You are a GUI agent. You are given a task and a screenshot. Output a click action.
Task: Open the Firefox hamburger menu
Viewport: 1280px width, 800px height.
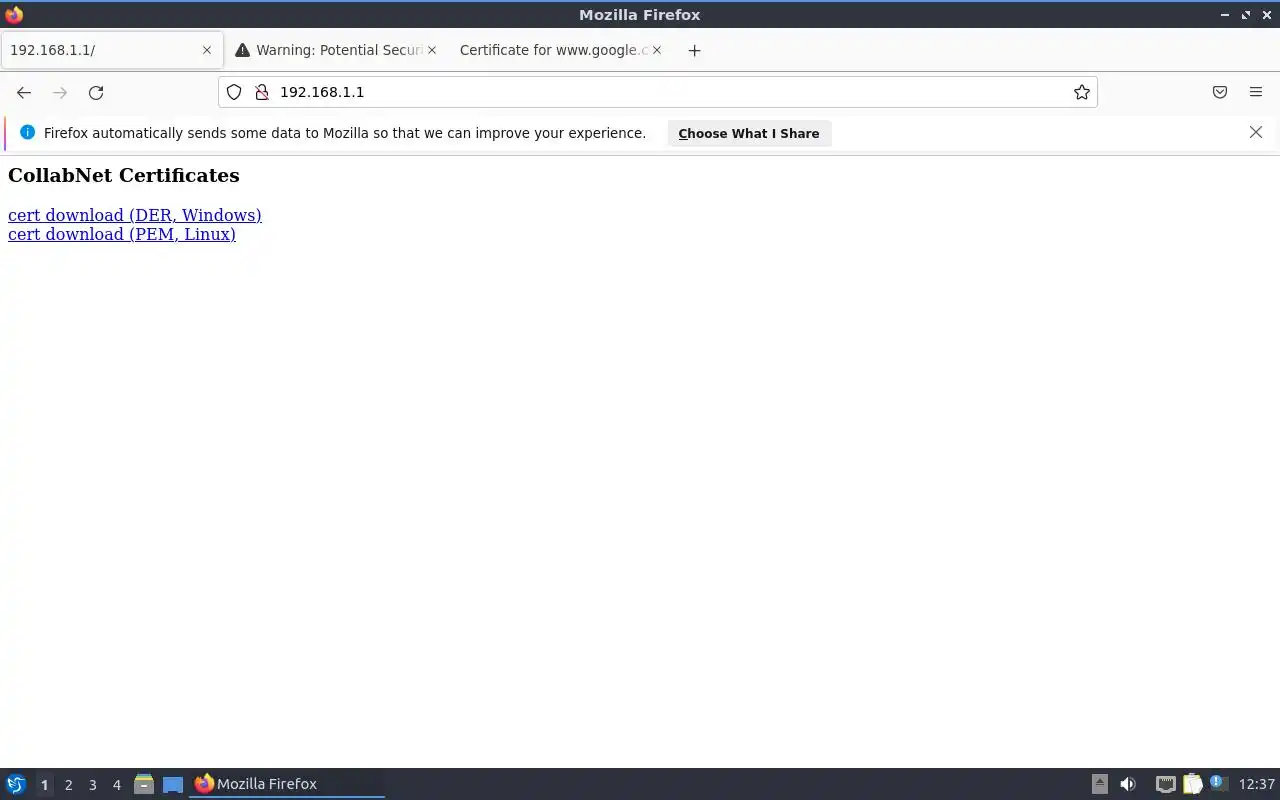(1256, 92)
